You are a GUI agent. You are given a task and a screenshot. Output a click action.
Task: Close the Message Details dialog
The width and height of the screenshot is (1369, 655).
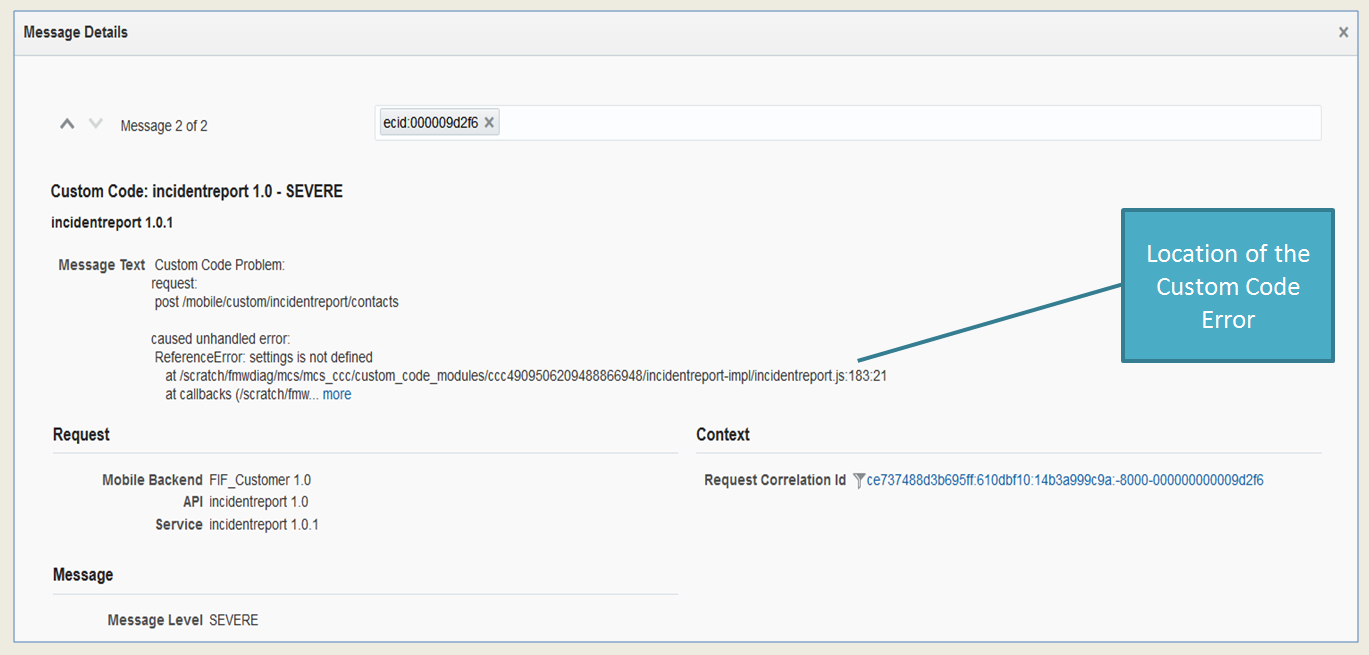pos(1343,33)
